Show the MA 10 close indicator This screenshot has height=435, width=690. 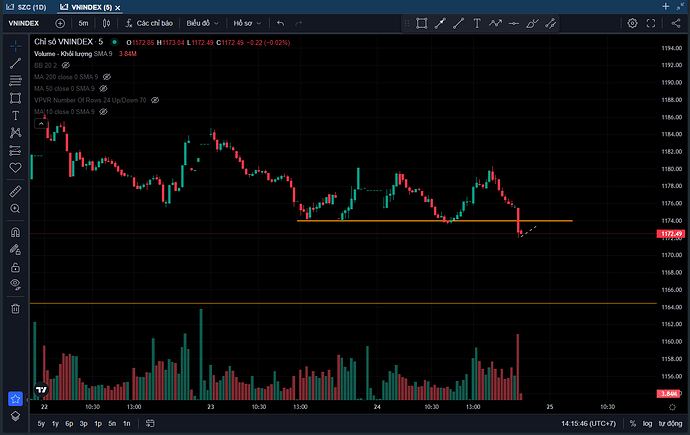[103, 112]
